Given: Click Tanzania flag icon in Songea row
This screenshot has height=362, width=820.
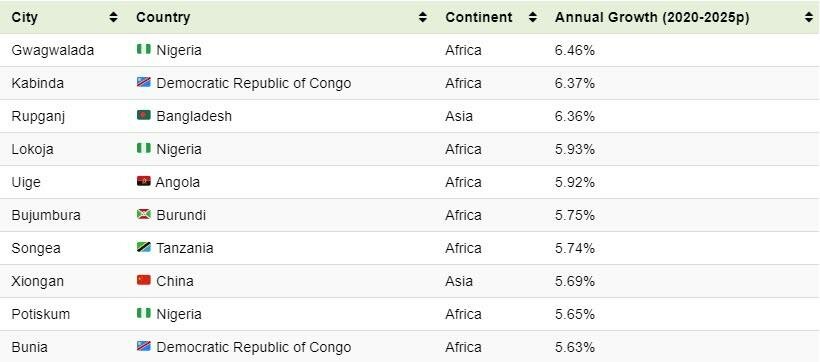Looking at the screenshot, I should (144, 247).
